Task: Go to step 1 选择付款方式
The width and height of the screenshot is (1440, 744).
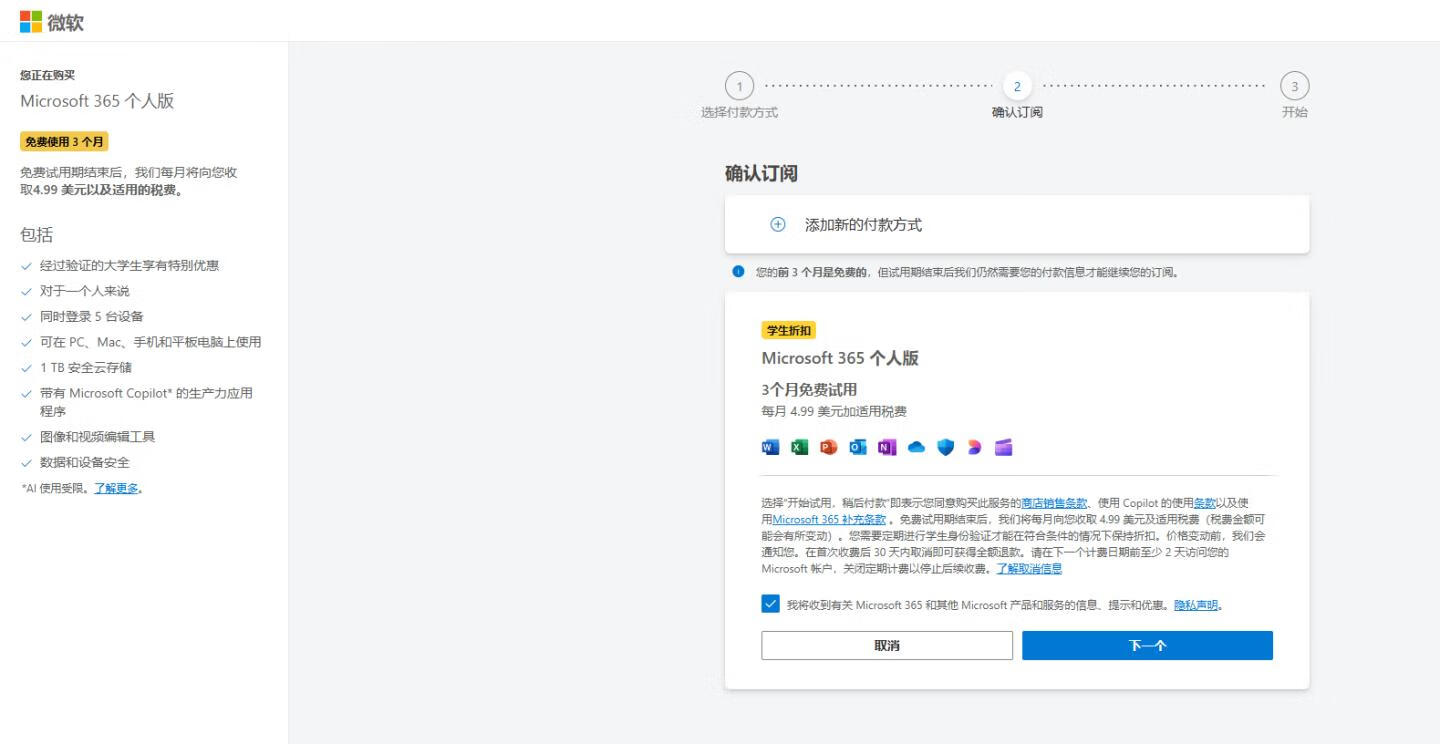Action: pyautogui.click(x=739, y=87)
